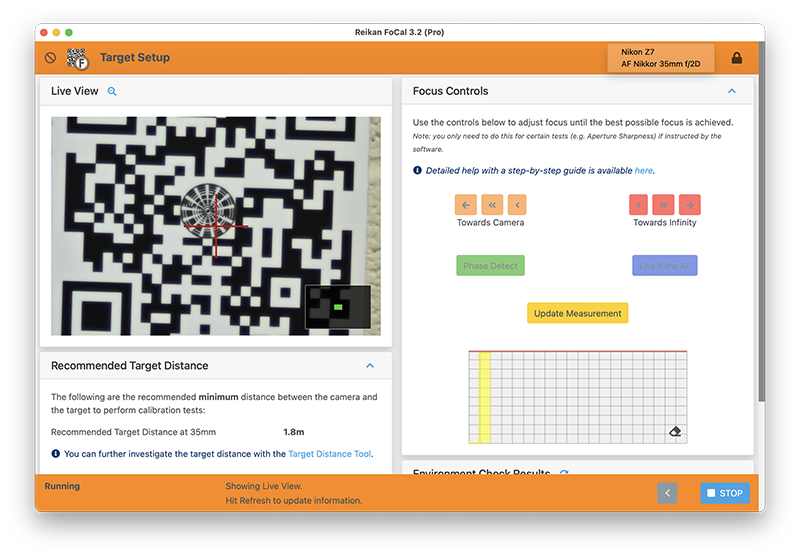Click info icon next to detailed help
This screenshot has width=800, height=558.
pyautogui.click(x=417, y=170)
